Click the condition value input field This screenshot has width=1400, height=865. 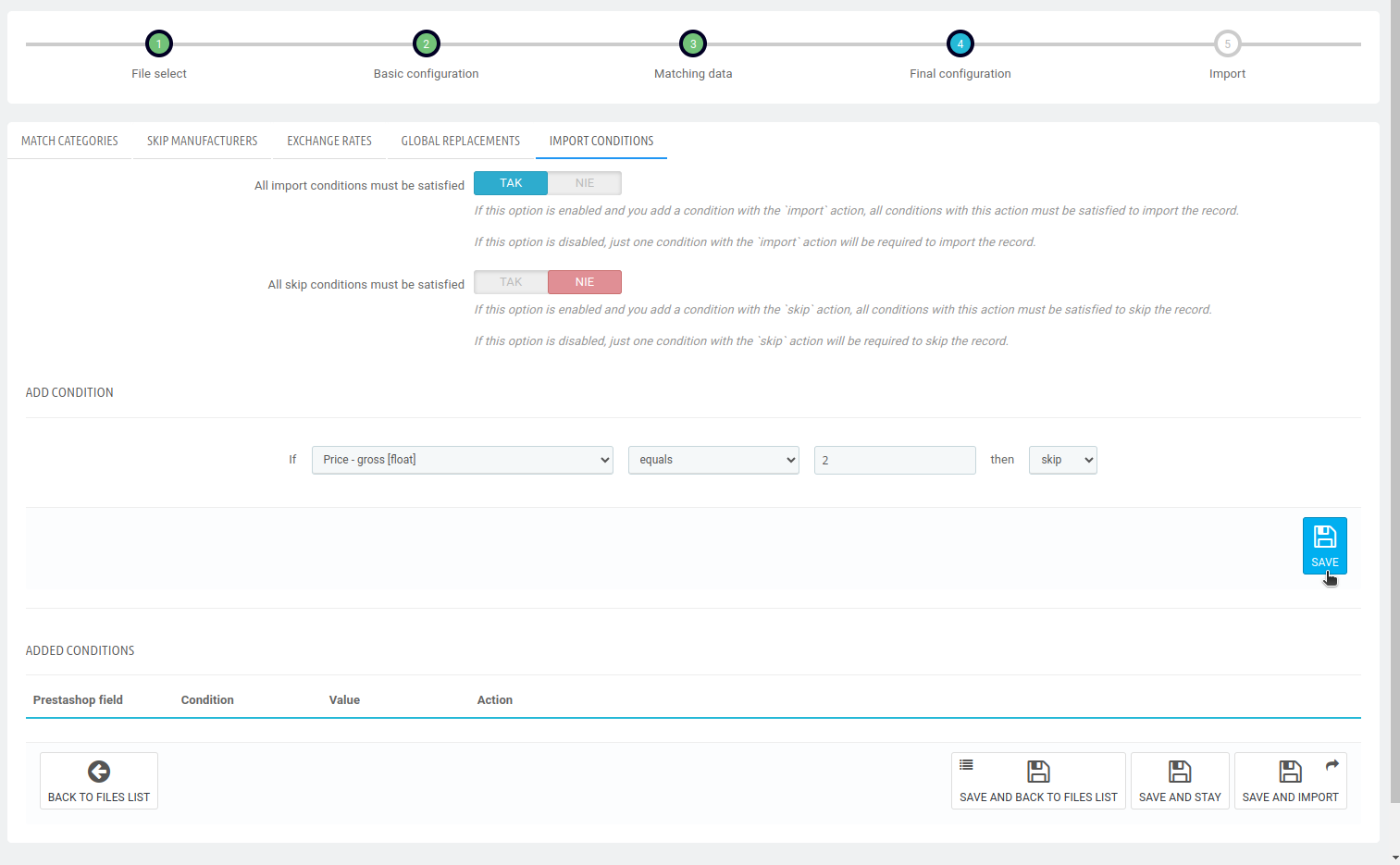point(895,460)
